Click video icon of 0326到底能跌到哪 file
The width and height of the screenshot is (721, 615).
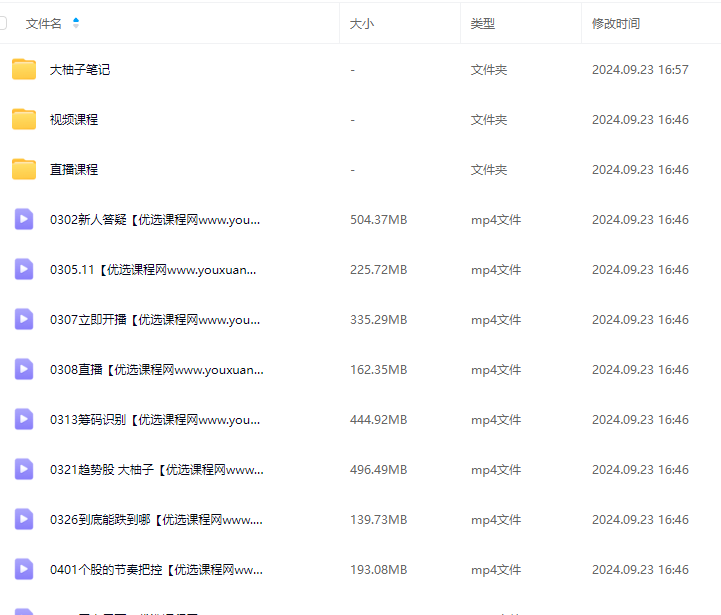click(24, 519)
